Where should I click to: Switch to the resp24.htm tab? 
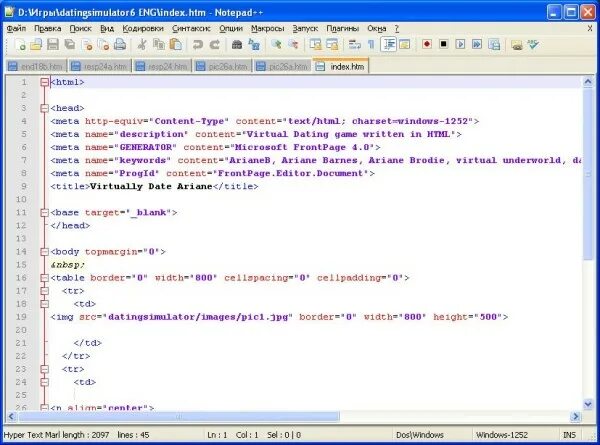point(162,66)
